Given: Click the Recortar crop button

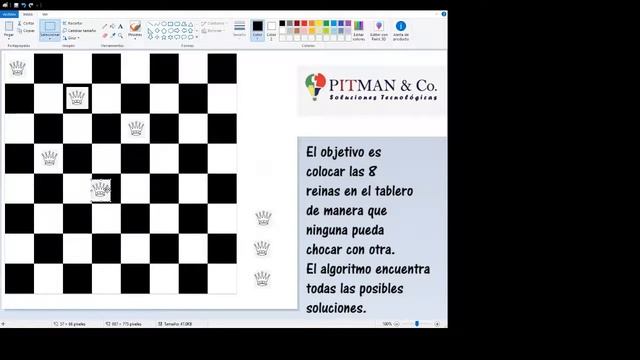Looking at the screenshot, I should tap(73, 23).
